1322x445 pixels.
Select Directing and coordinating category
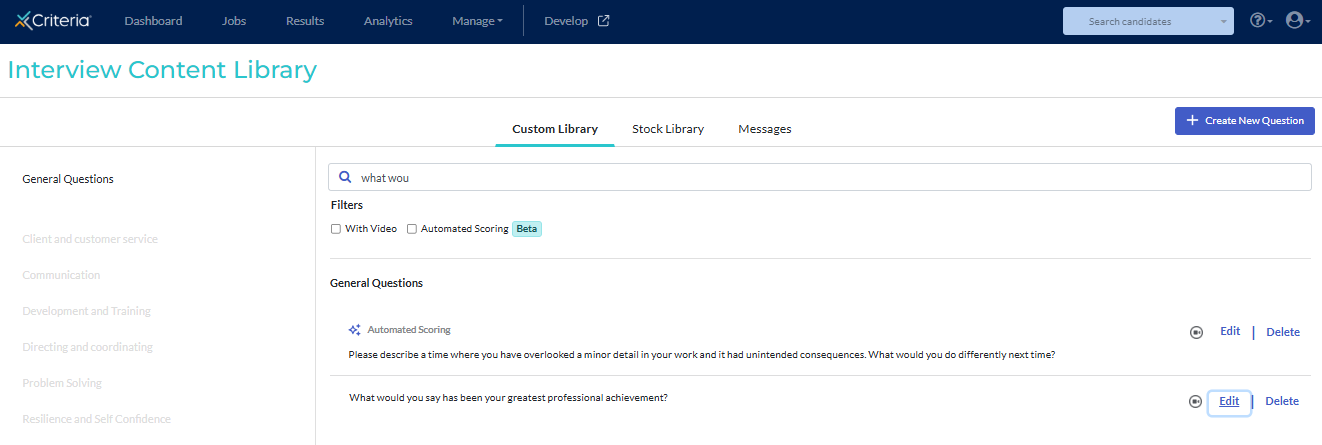coord(88,347)
